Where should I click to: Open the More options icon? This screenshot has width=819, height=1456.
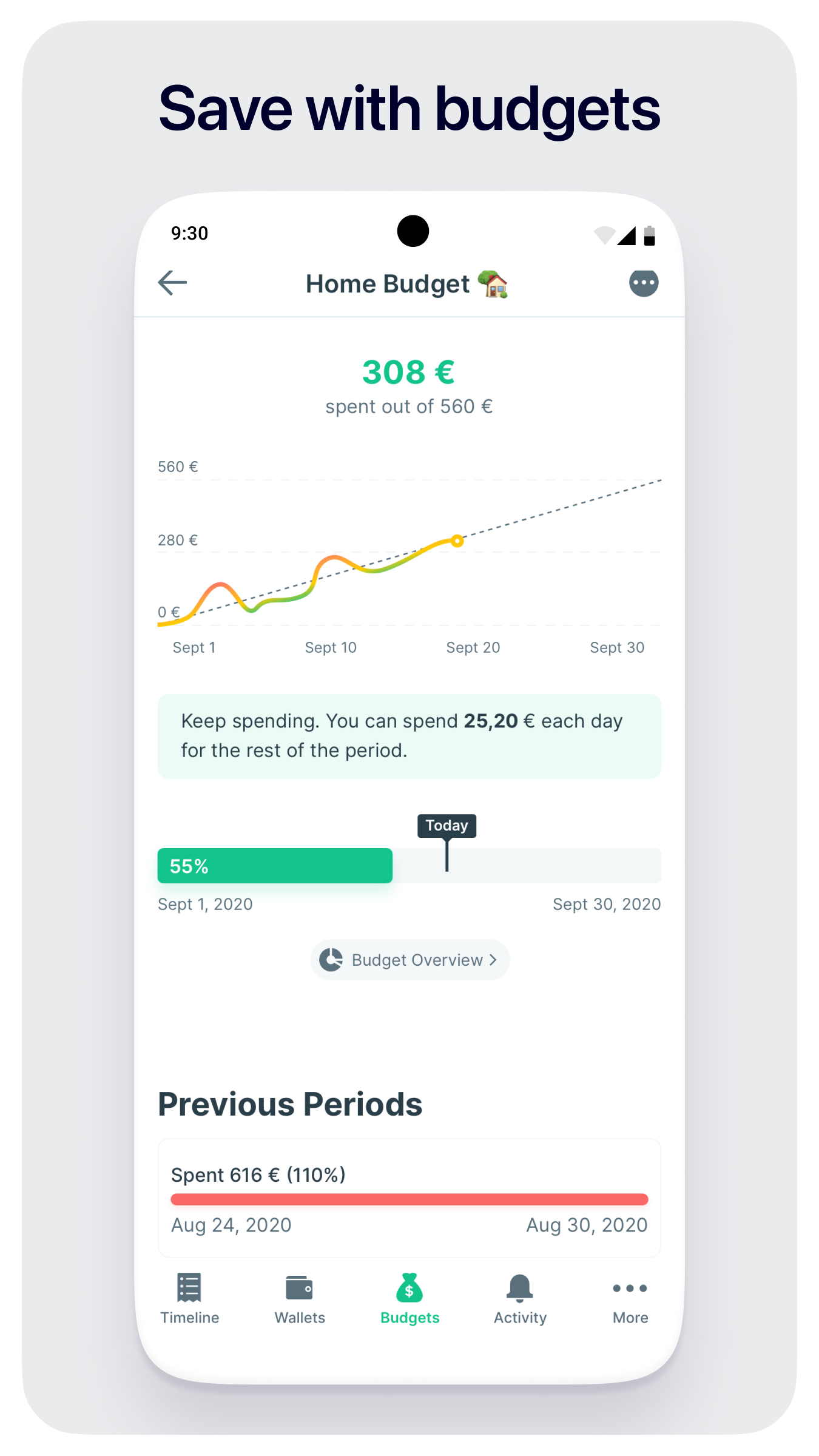tap(629, 1288)
